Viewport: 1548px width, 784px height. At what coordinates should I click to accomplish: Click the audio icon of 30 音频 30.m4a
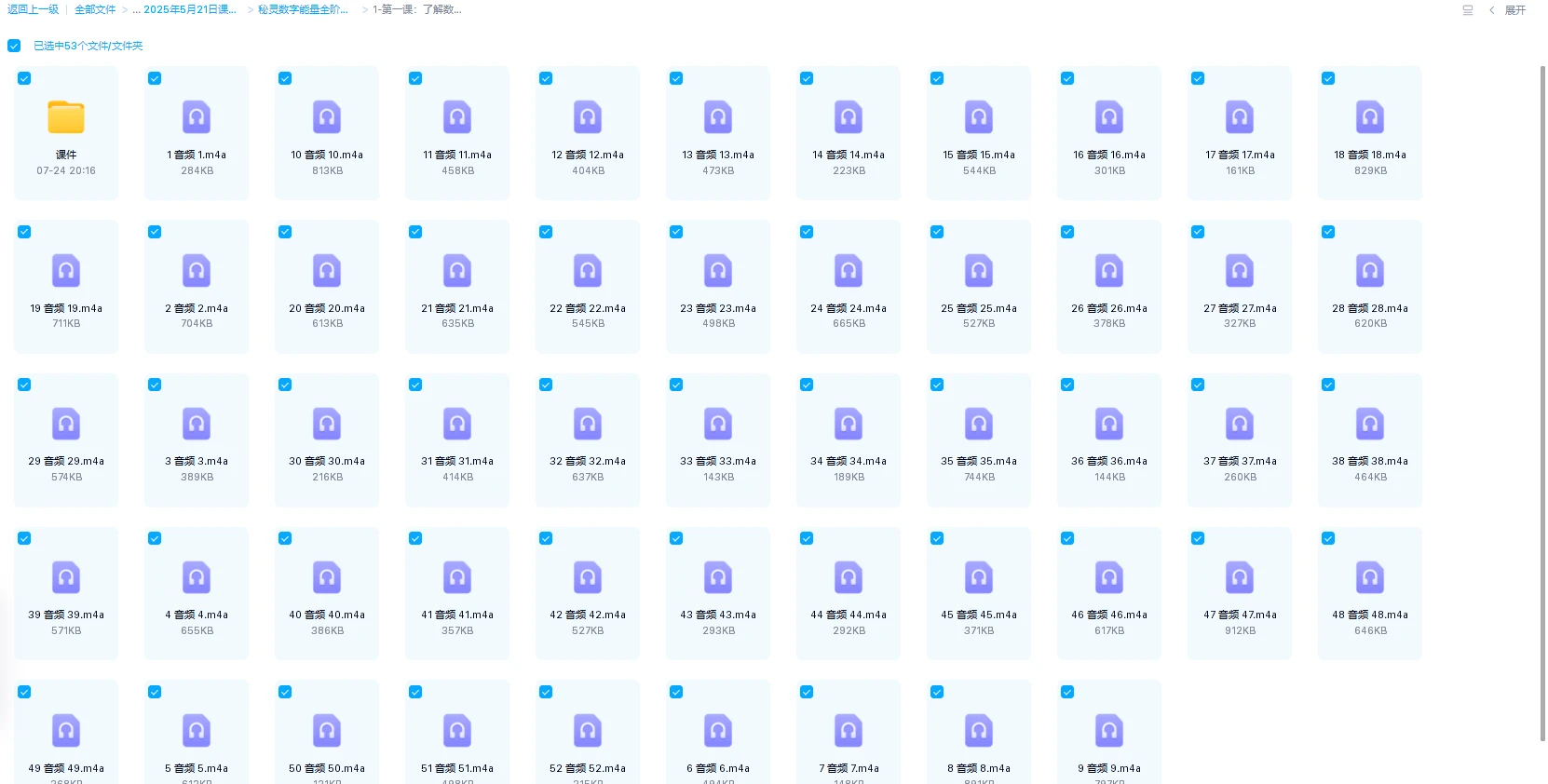pos(327,424)
